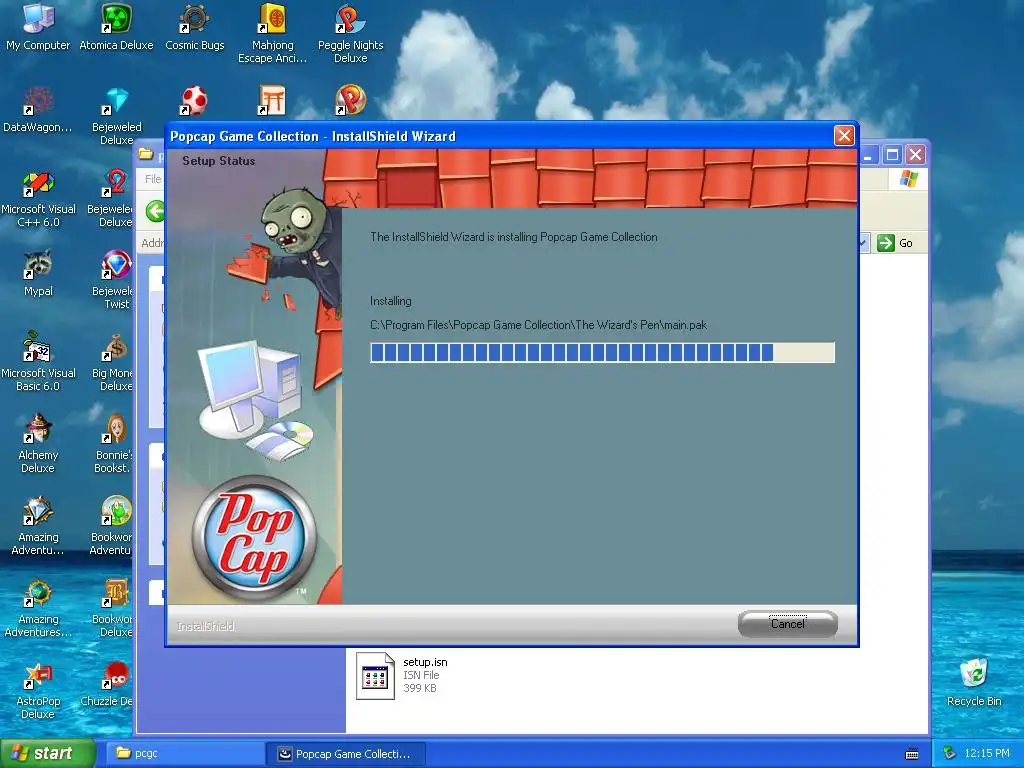Click the red ball game desktop icon
The width and height of the screenshot is (1024, 768).
(194, 101)
